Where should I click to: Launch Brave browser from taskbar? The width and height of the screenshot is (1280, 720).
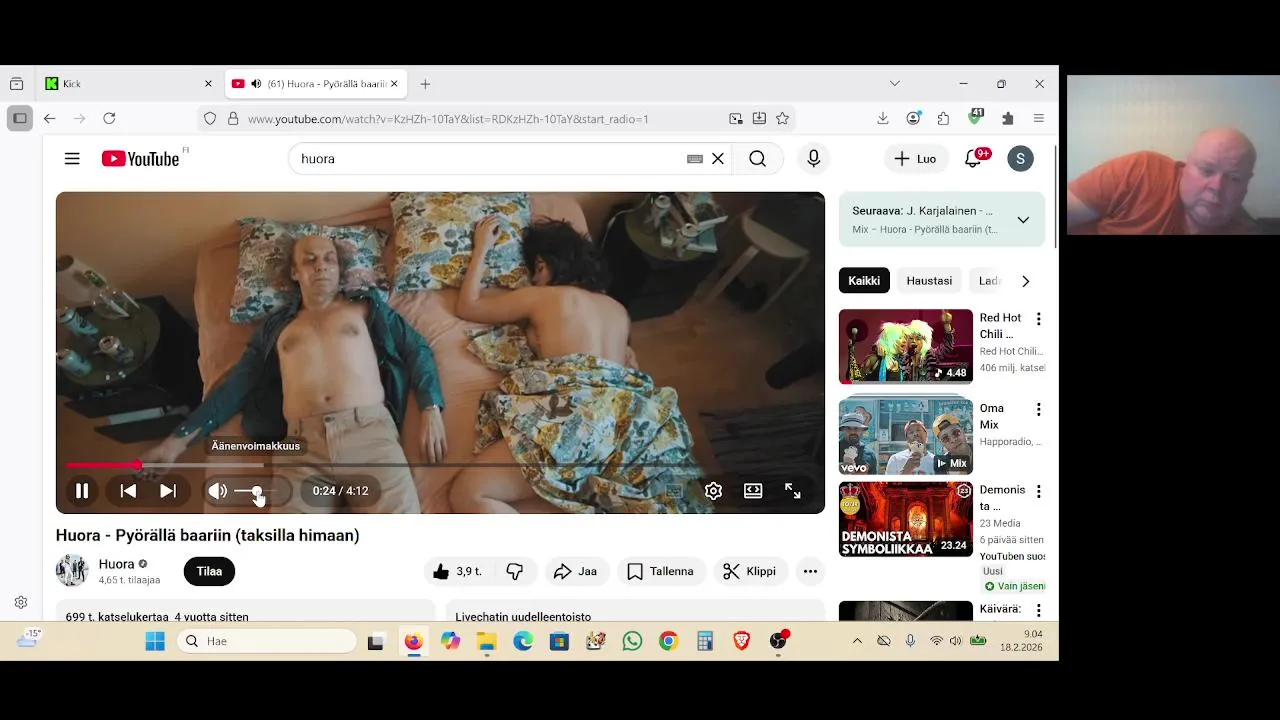coord(742,642)
